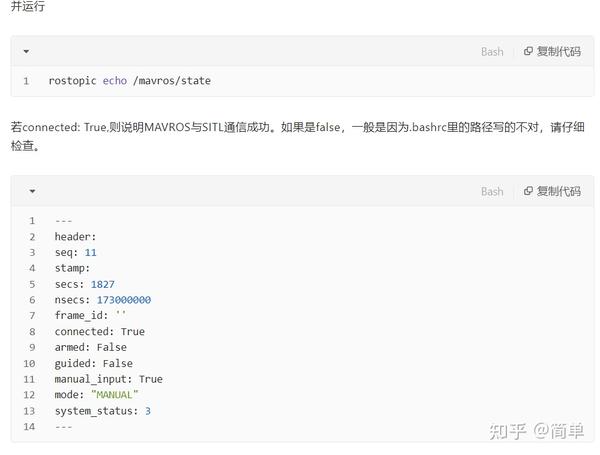Click the "MANUAL" mode value
The image size is (600, 455).
[115, 395]
